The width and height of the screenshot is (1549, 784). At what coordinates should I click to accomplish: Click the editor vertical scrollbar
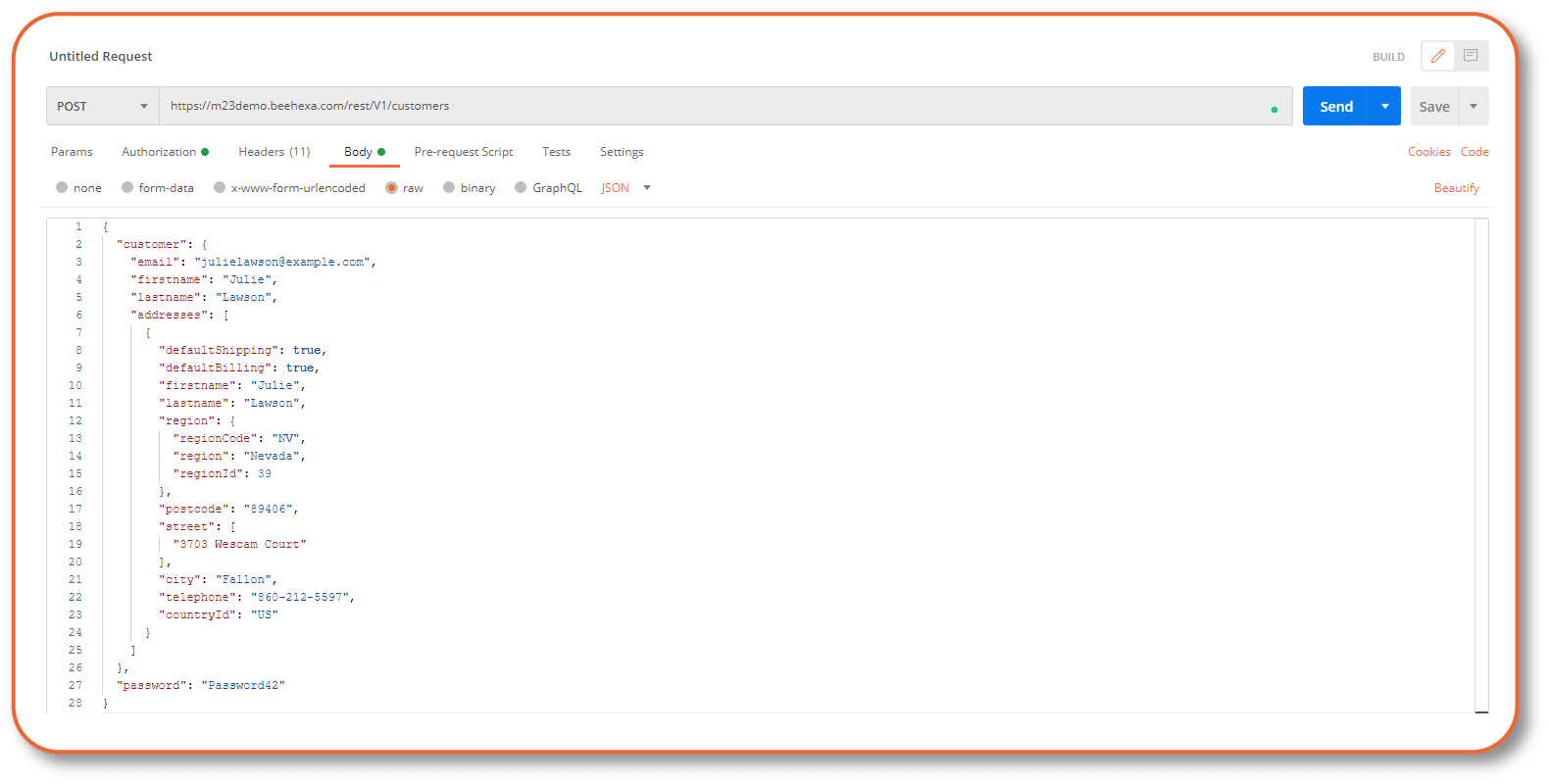[1481, 465]
